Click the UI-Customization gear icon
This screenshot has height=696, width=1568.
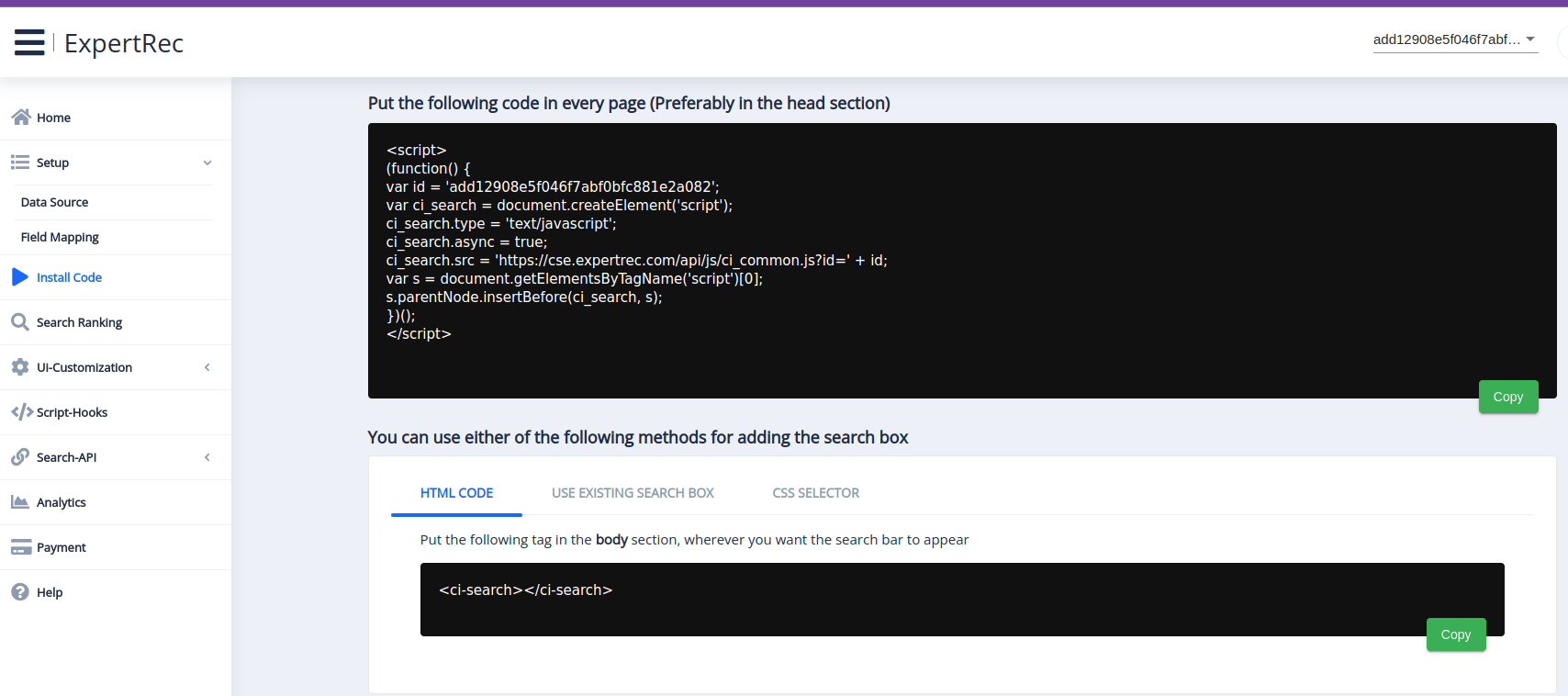(20, 367)
